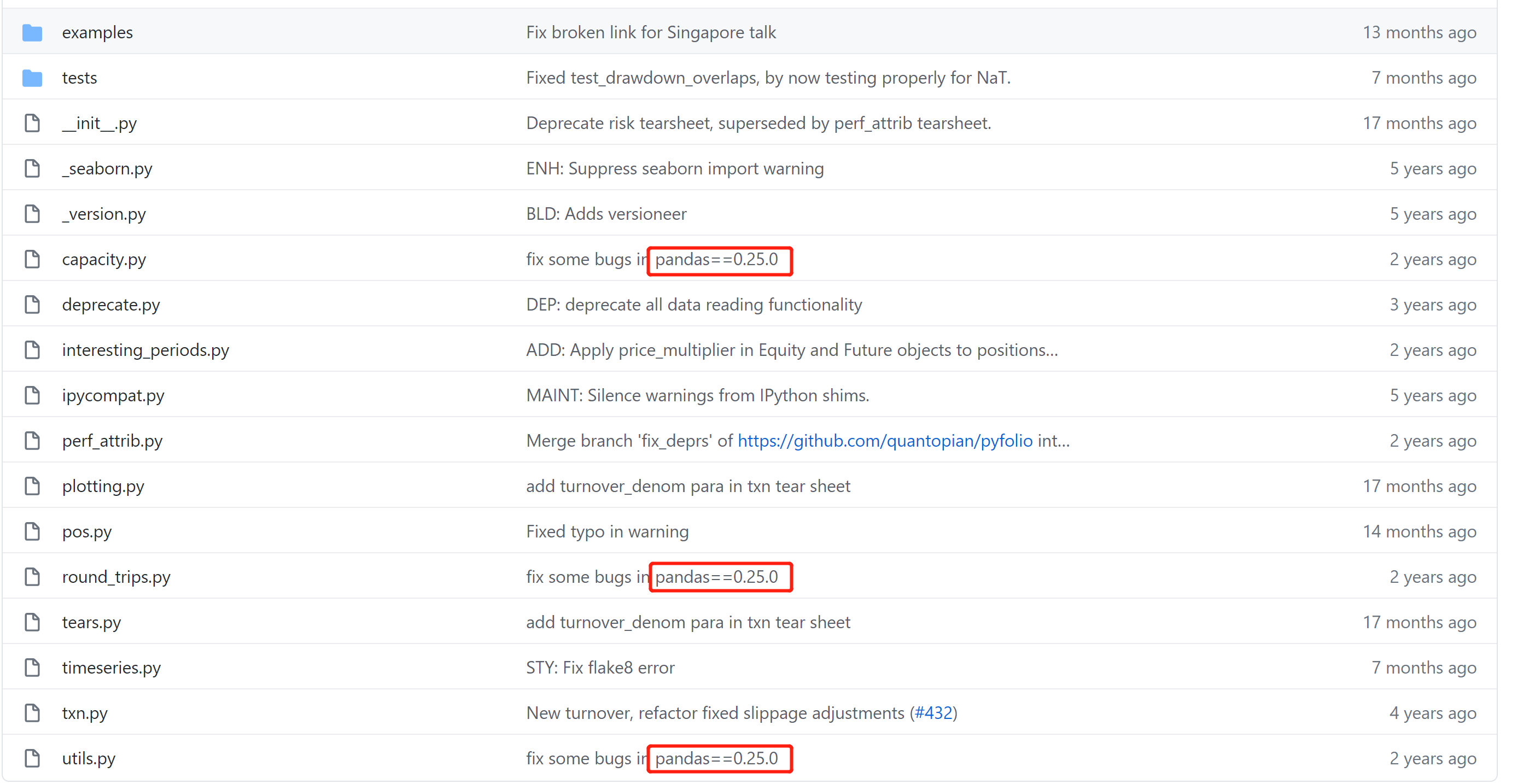This screenshot has height=784, width=1535.
Task: Open the timeseries.py file
Action: coord(112,668)
